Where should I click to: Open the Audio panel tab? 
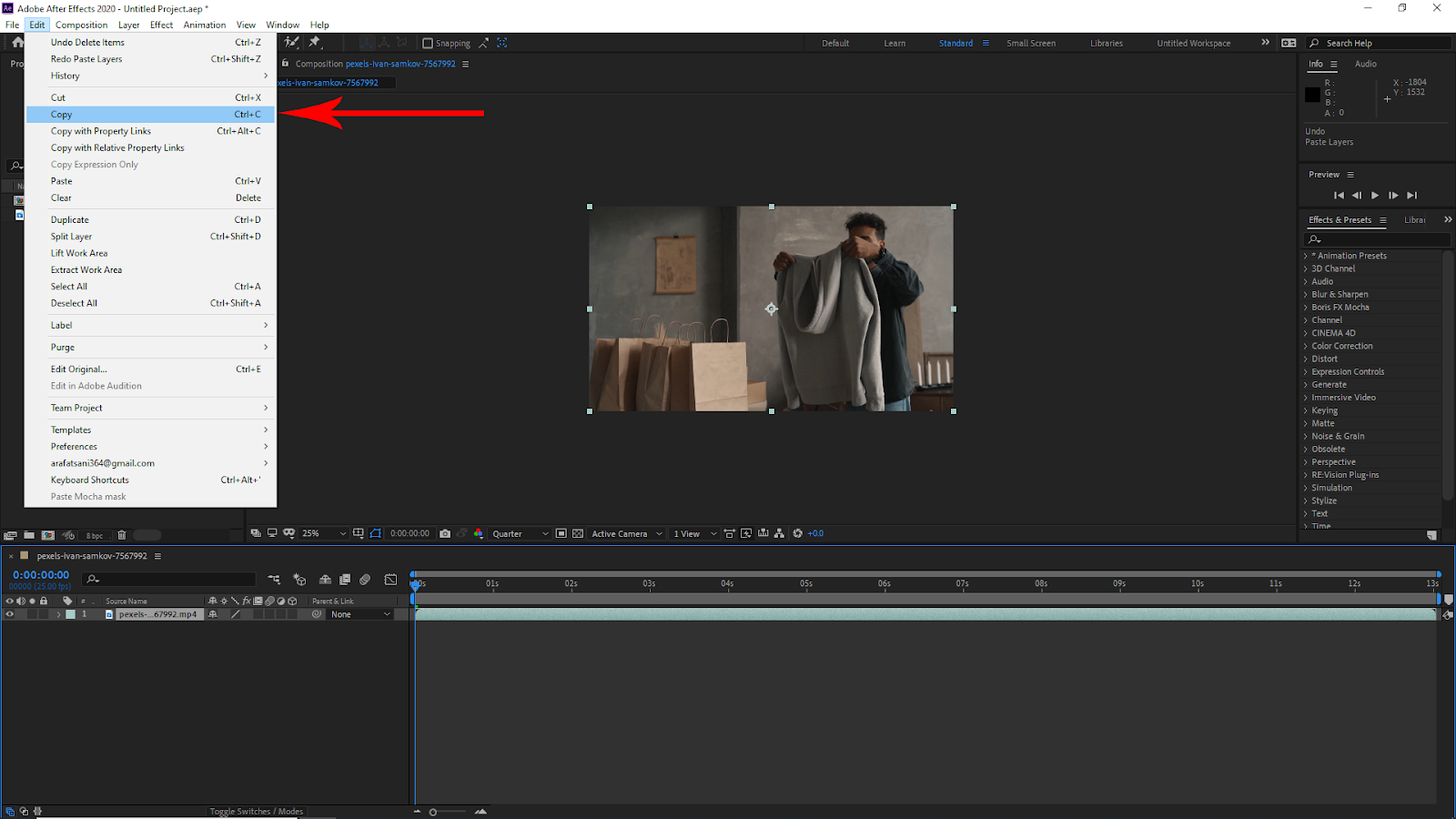point(1365,65)
